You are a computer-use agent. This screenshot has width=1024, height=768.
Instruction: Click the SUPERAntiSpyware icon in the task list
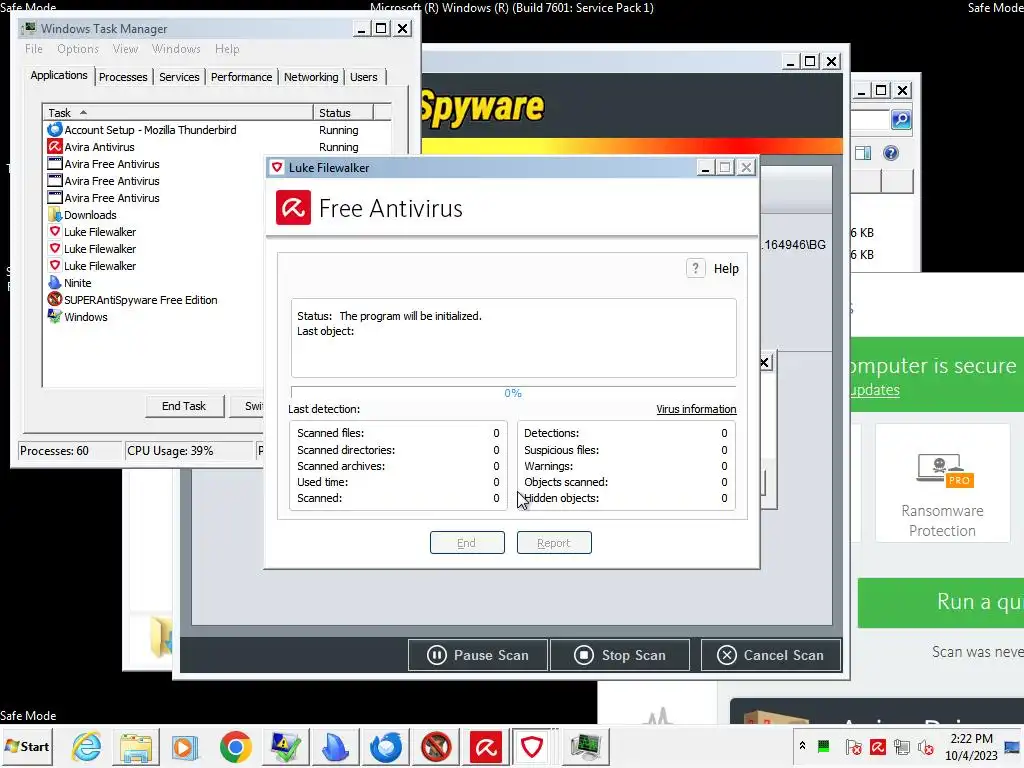tap(55, 299)
